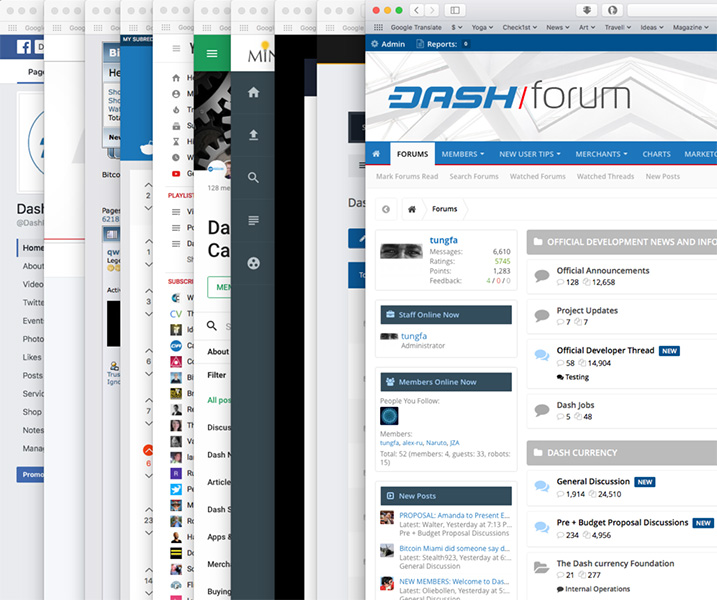Open CHARTS tab in forum navbar
The image size is (717, 600).
coord(656,154)
